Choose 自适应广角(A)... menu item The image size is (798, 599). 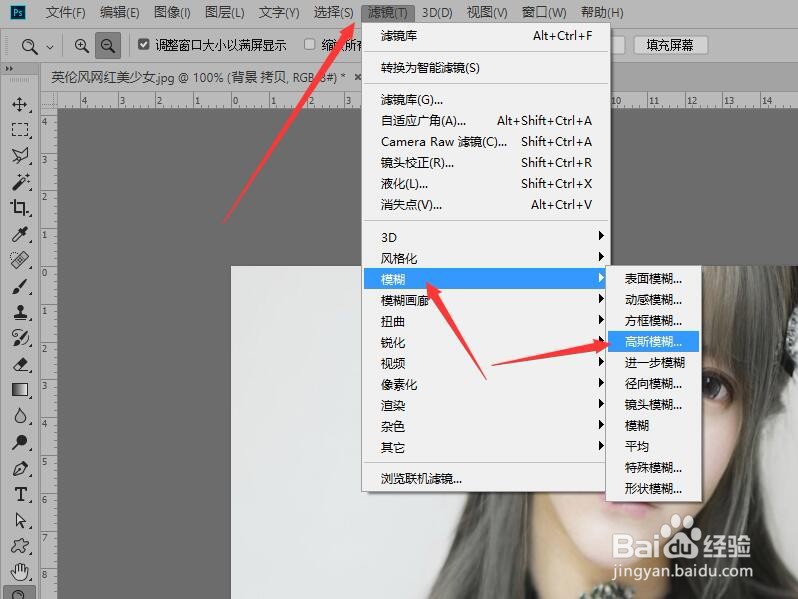[486, 121]
